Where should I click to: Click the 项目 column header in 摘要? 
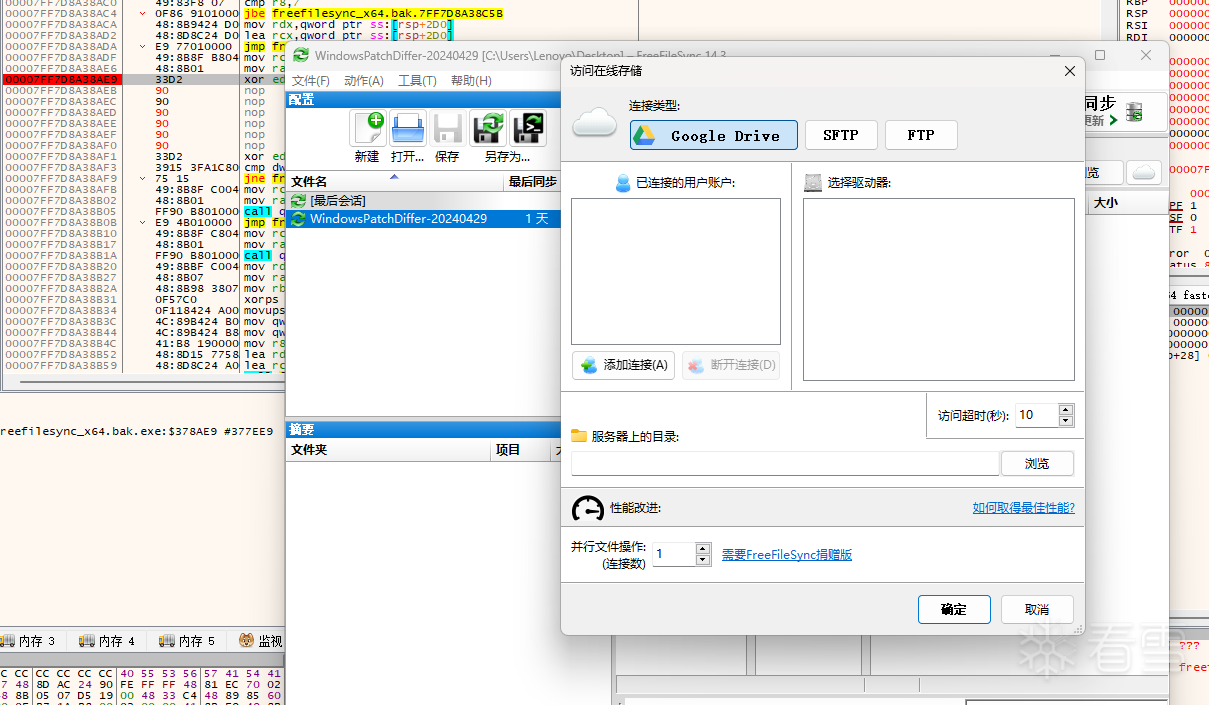[520, 450]
